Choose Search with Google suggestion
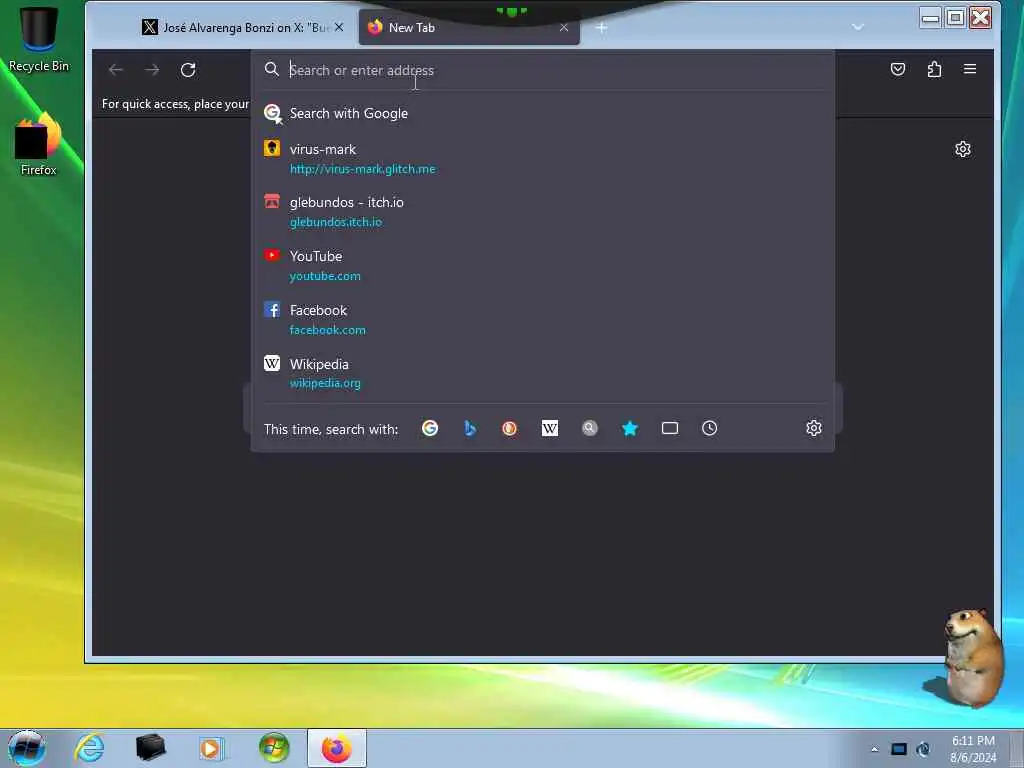 [542, 114]
